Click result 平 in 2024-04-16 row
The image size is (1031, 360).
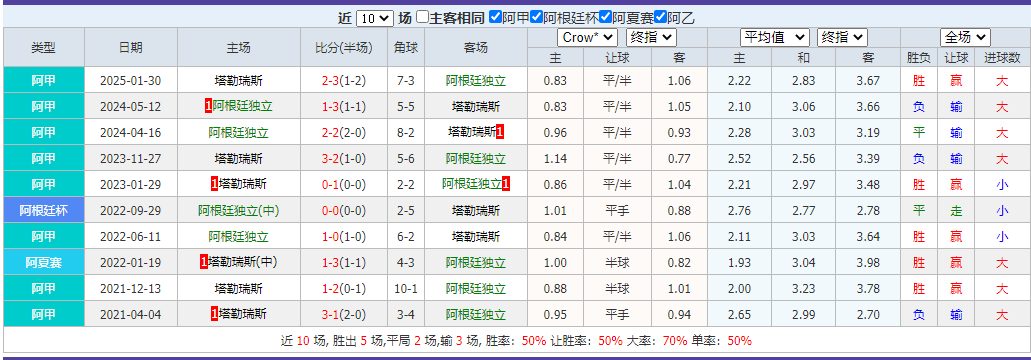[919, 133]
